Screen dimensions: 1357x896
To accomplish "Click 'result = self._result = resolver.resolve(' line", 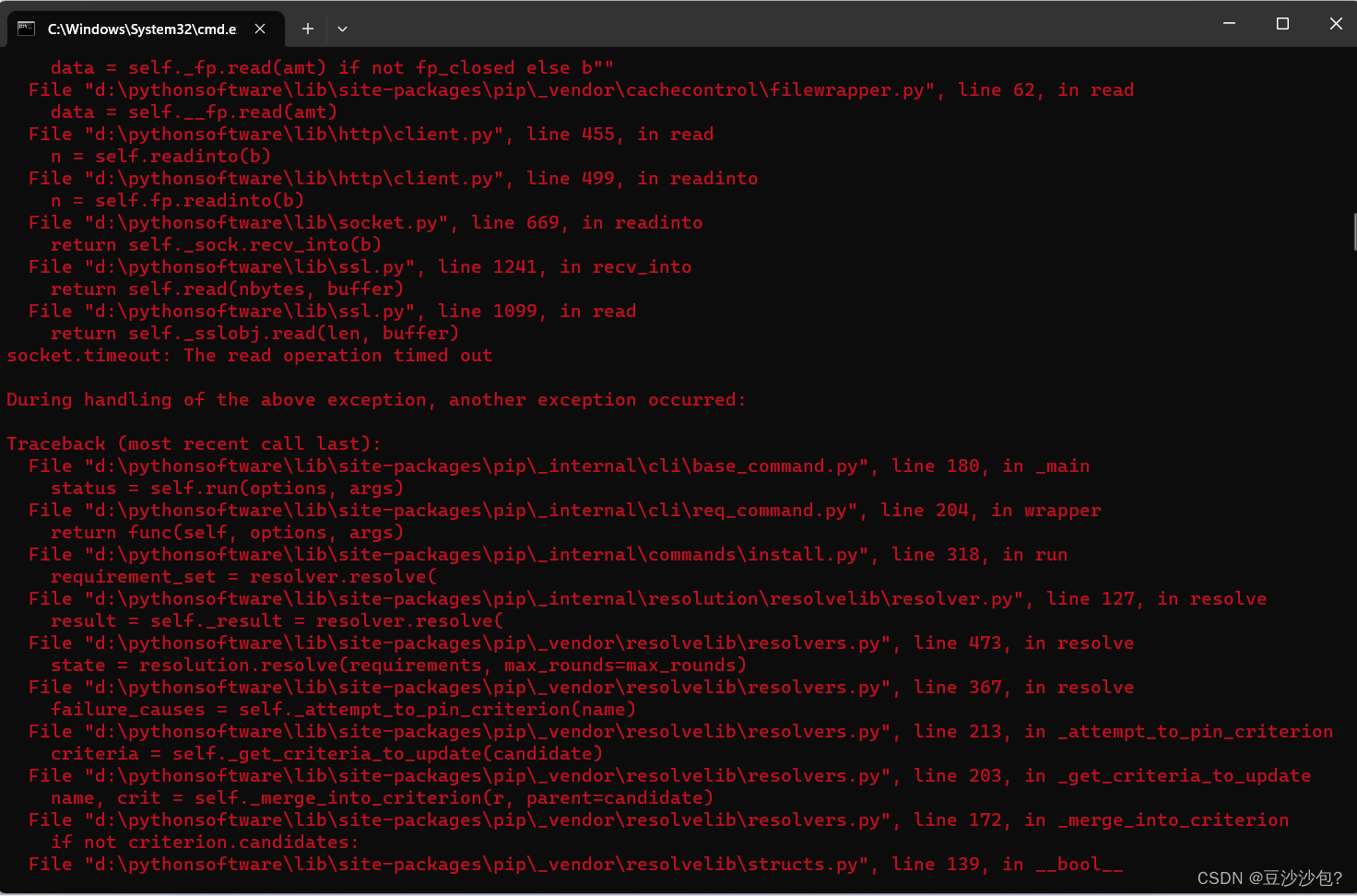I will pos(277,620).
